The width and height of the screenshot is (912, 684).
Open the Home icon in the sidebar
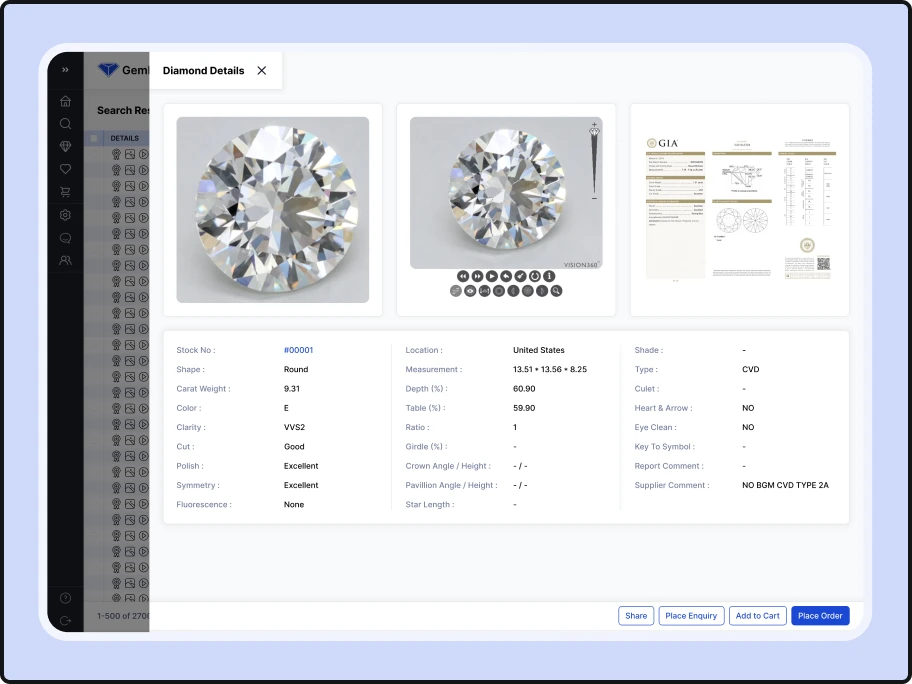(x=65, y=101)
